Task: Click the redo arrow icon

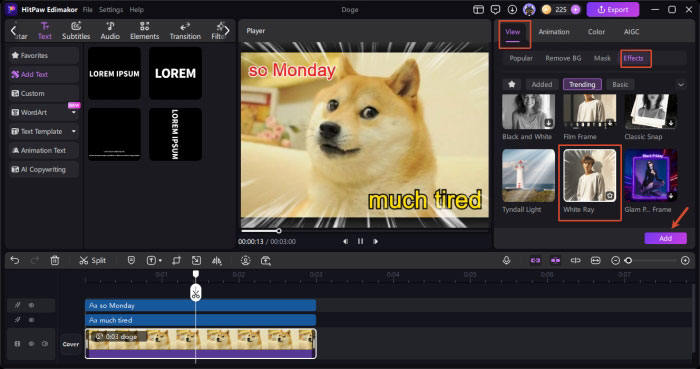Action: (x=35, y=260)
